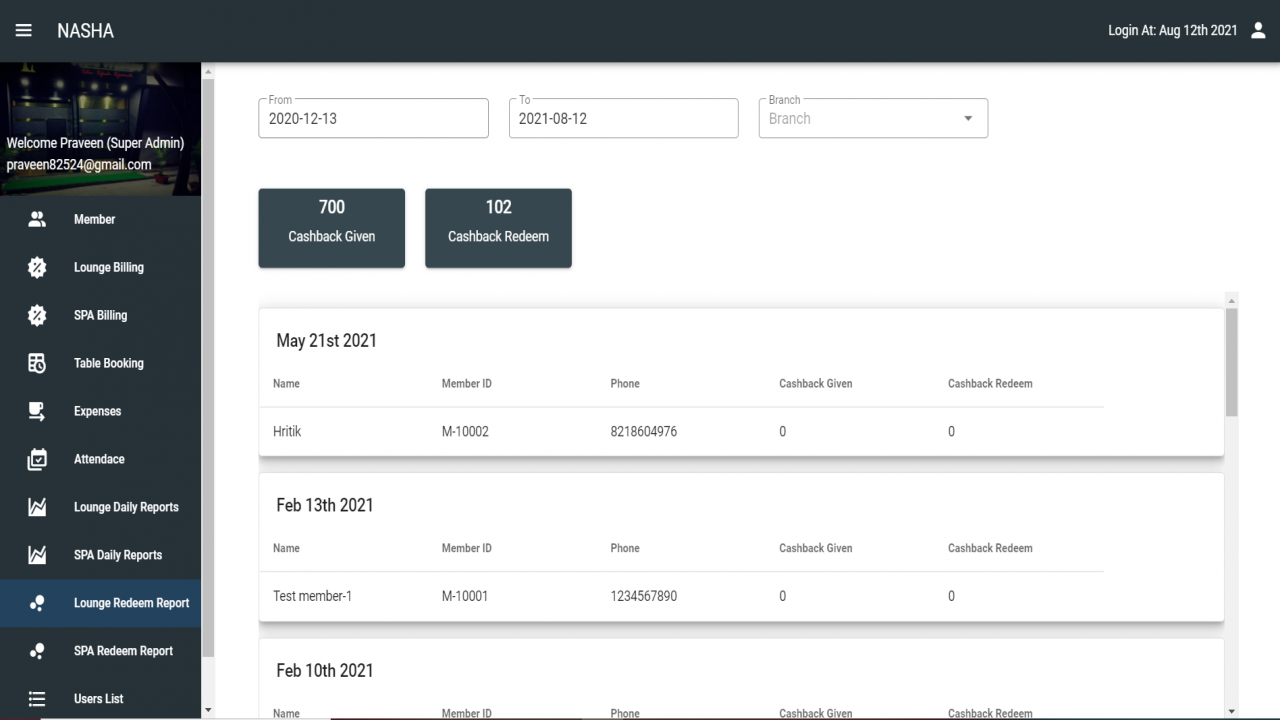Click the SPA Billing percent badge icon
This screenshot has height=720, width=1280.
[37, 315]
